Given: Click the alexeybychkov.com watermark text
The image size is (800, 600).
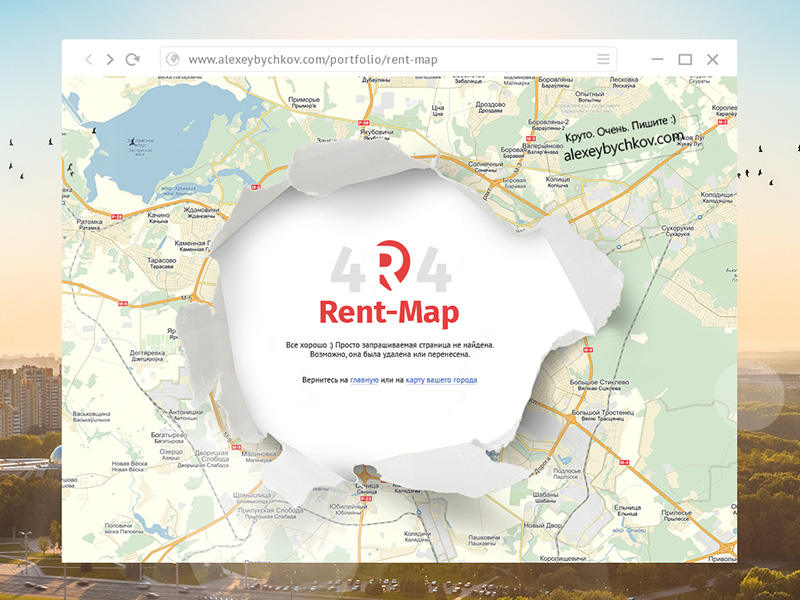Looking at the screenshot, I should coord(624,146).
